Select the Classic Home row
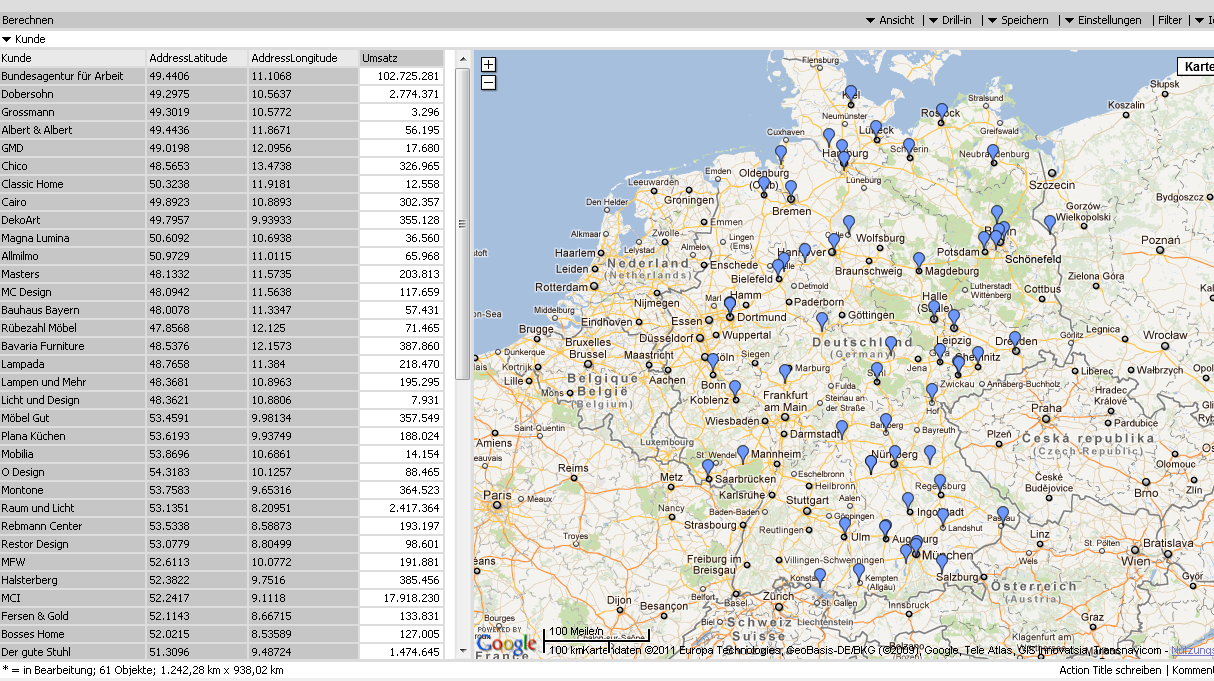1214x681 pixels. 221,184
